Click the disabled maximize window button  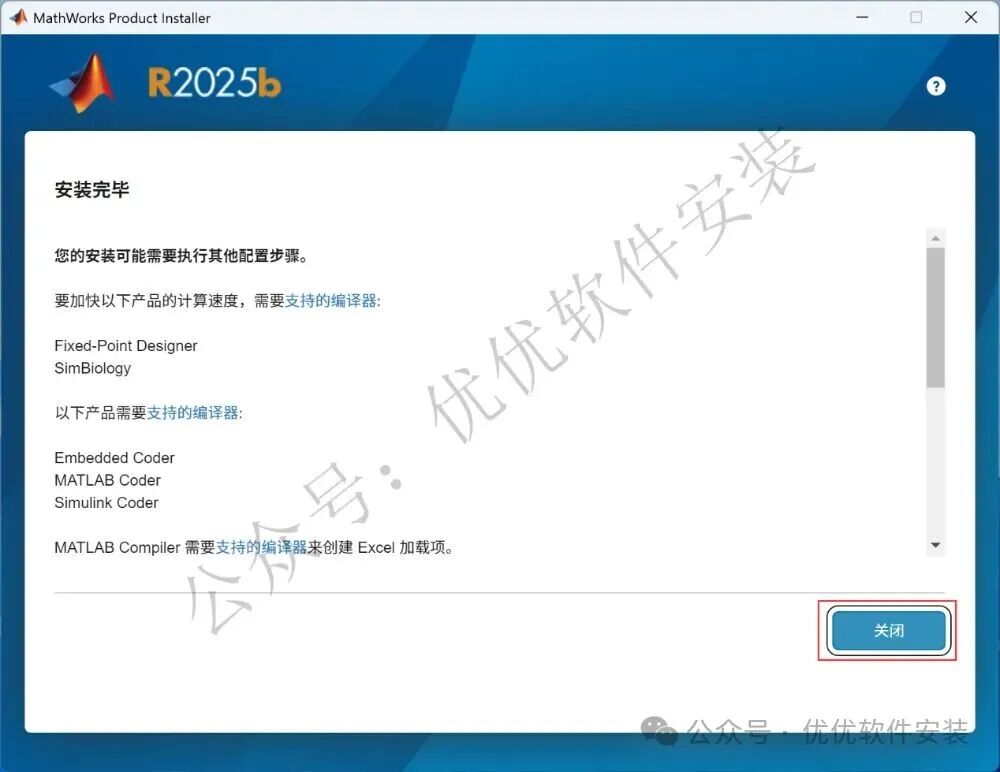pos(916,17)
